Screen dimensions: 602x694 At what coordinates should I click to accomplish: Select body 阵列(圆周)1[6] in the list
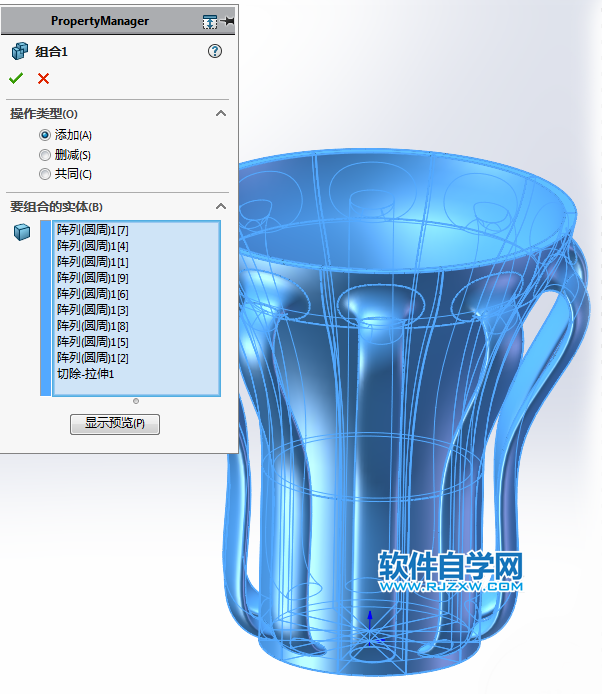pos(137,294)
